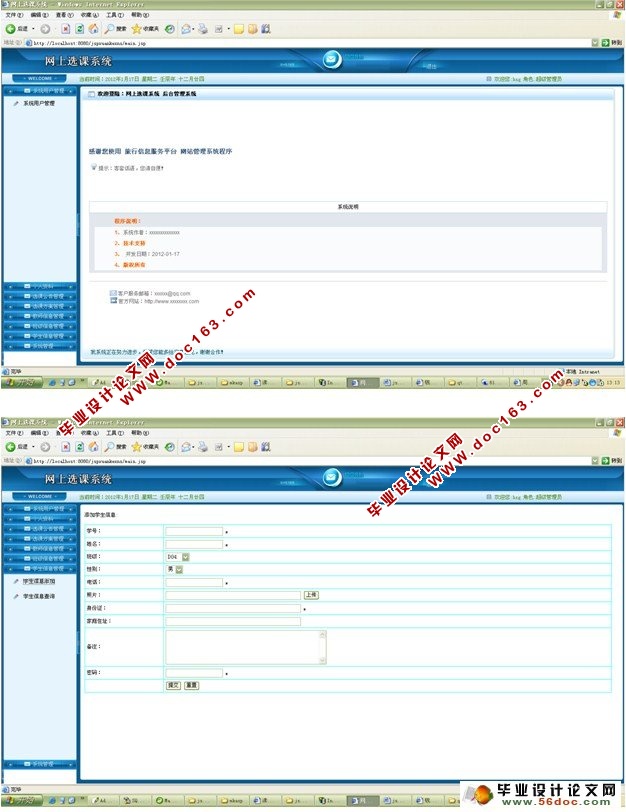Expand 个人资料 panel in upper window sidebar
Image resolution: width=626 pixels, height=812 pixels.
(x=40, y=287)
